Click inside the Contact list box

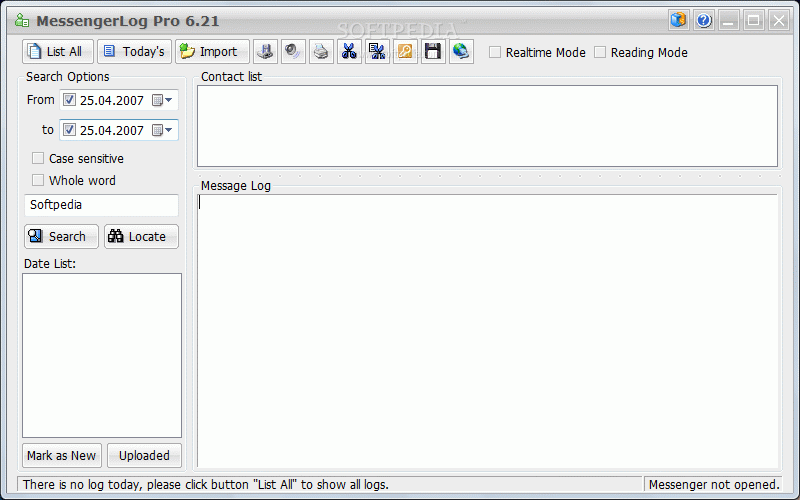(x=487, y=126)
